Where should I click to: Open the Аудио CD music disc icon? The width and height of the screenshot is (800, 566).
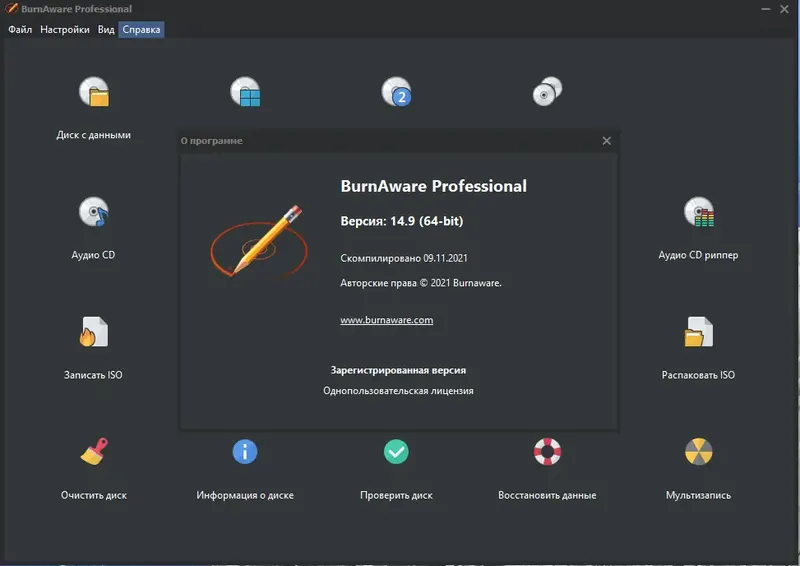[x=94, y=211]
